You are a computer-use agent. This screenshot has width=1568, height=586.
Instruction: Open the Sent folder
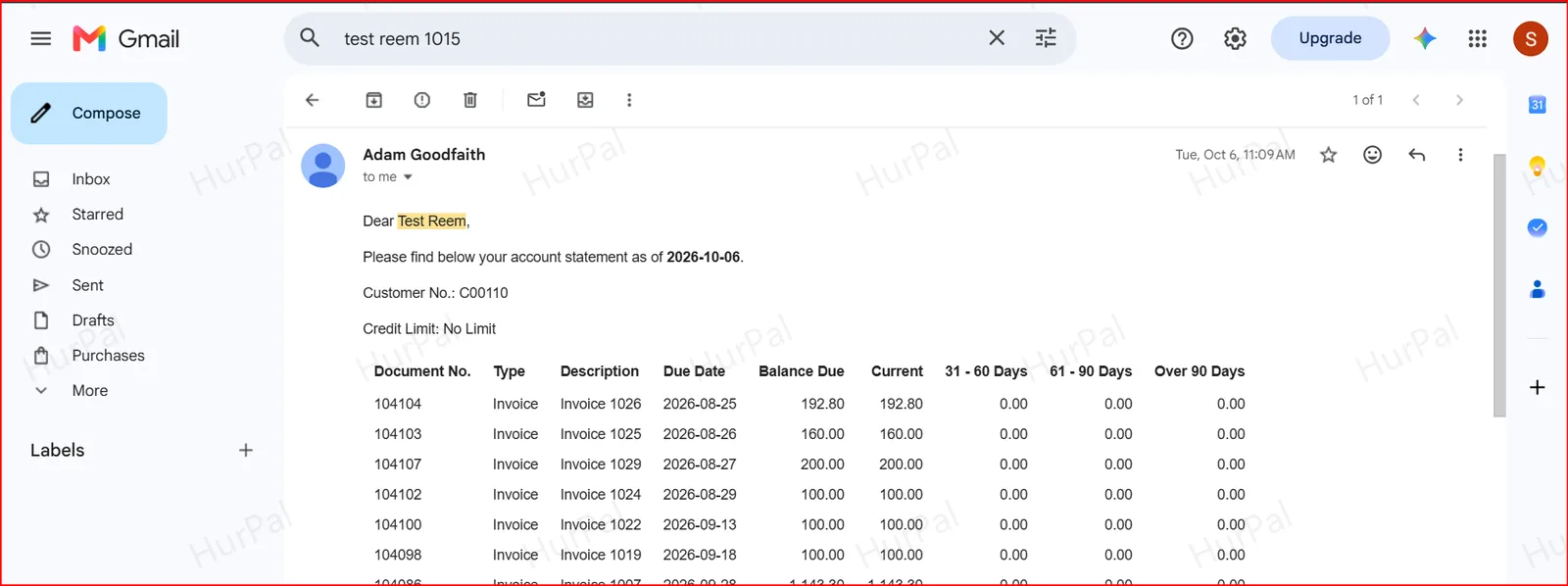(87, 285)
